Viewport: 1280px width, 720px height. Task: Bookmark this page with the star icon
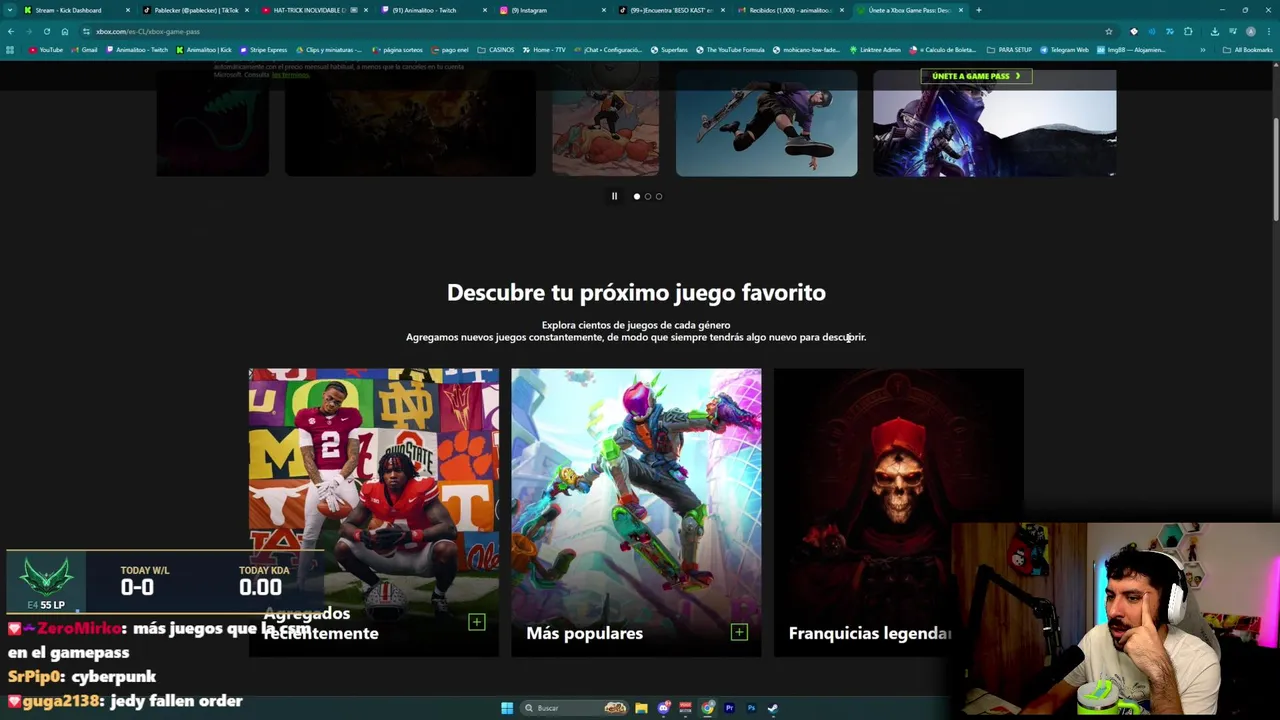1108,31
